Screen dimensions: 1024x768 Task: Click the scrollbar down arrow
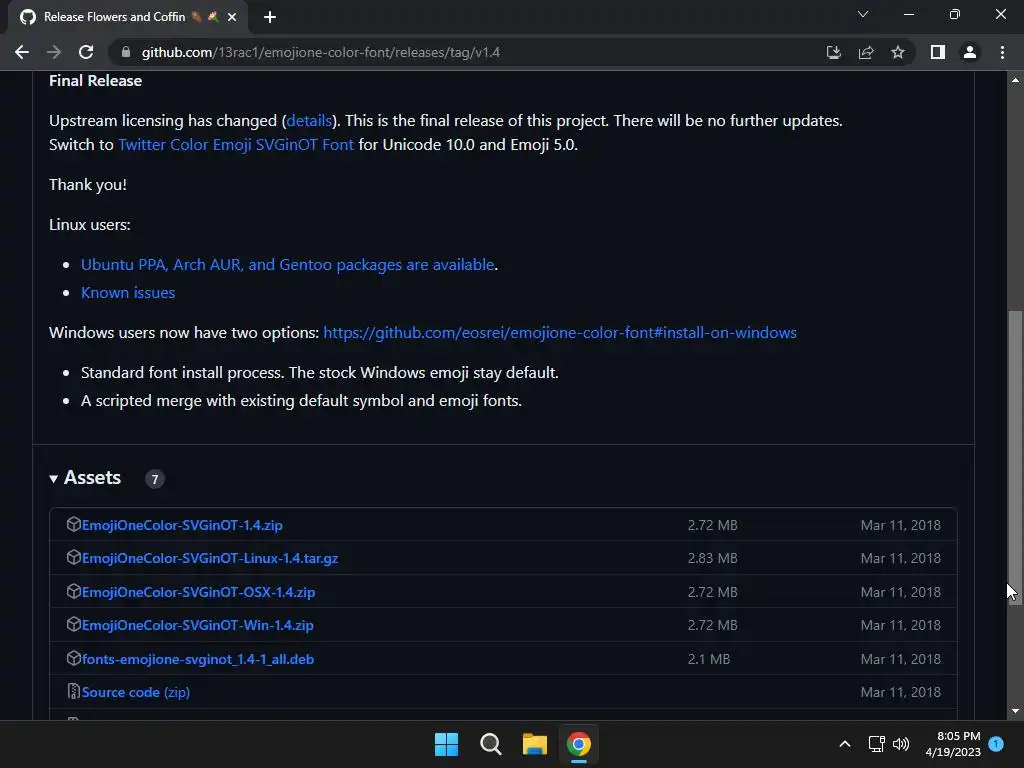(x=1015, y=711)
